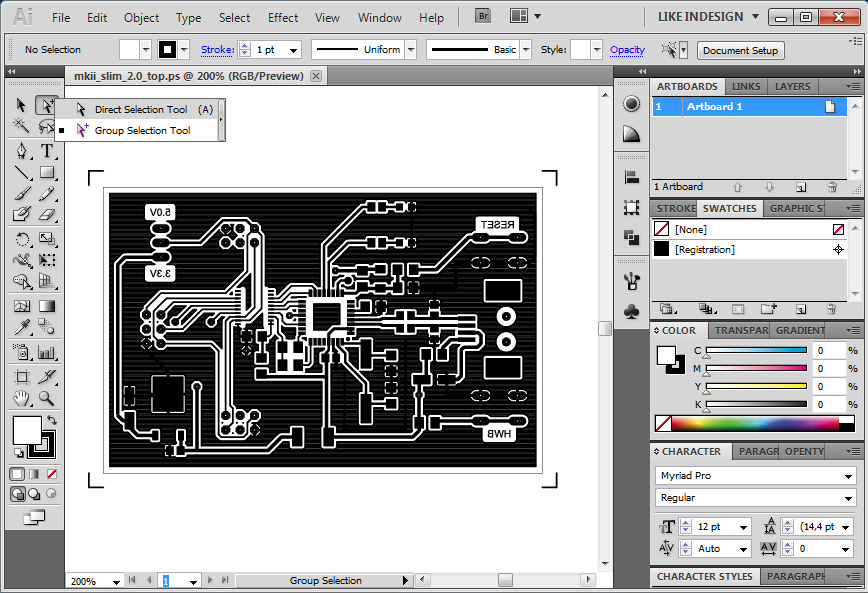The width and height of the screenshot is (868, 593).
Task: Open the LIKE INDESIGN workspace switcher
Action: pos(708,17)
